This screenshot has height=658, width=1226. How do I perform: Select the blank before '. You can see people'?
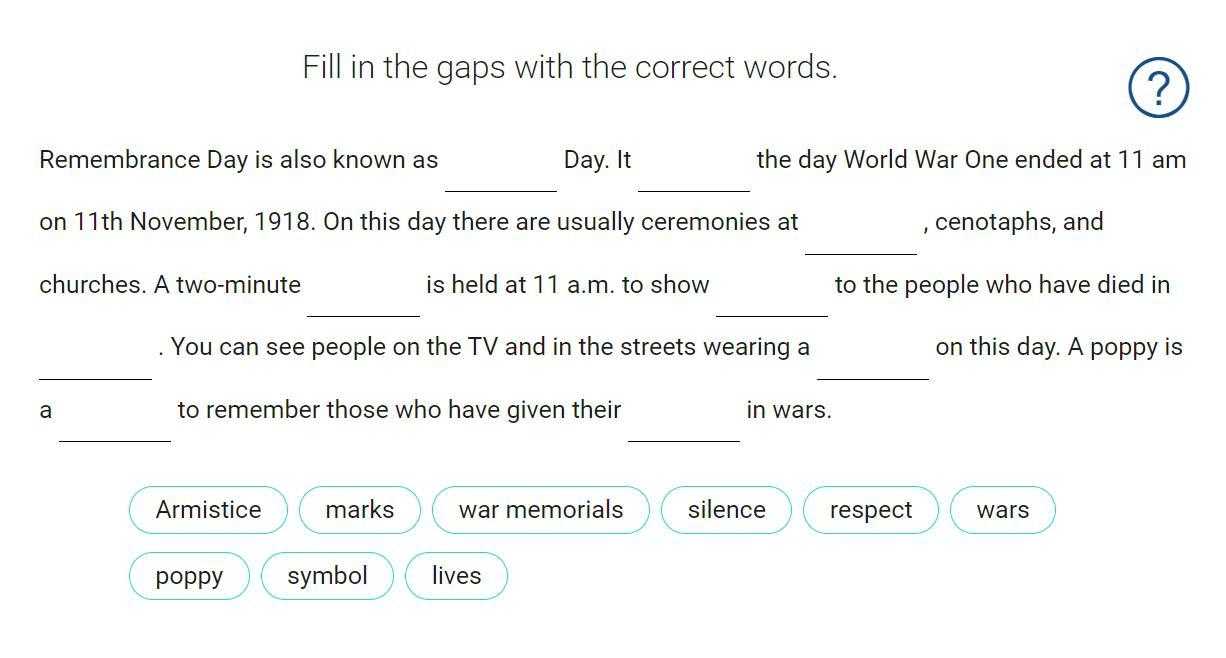[x=95, y=355]
